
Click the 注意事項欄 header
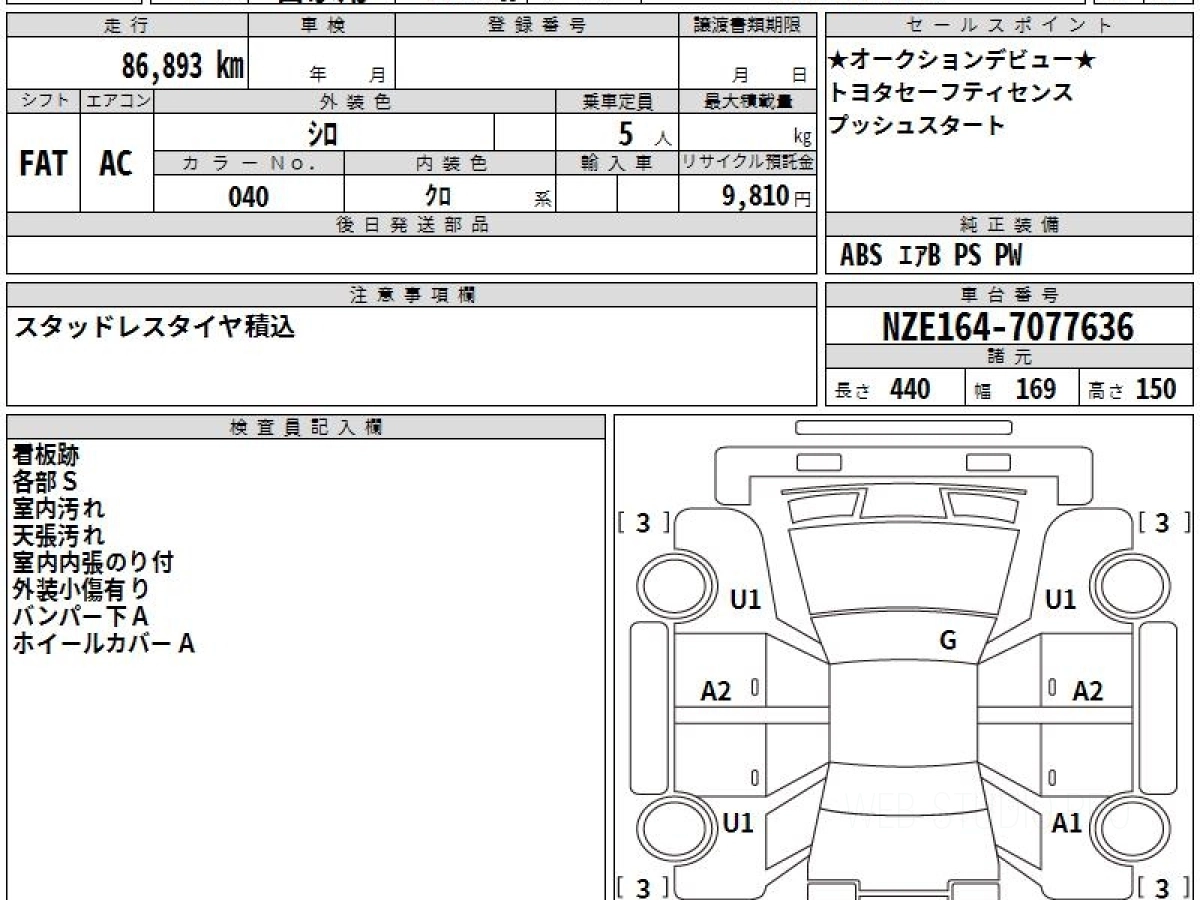(412, 295)
